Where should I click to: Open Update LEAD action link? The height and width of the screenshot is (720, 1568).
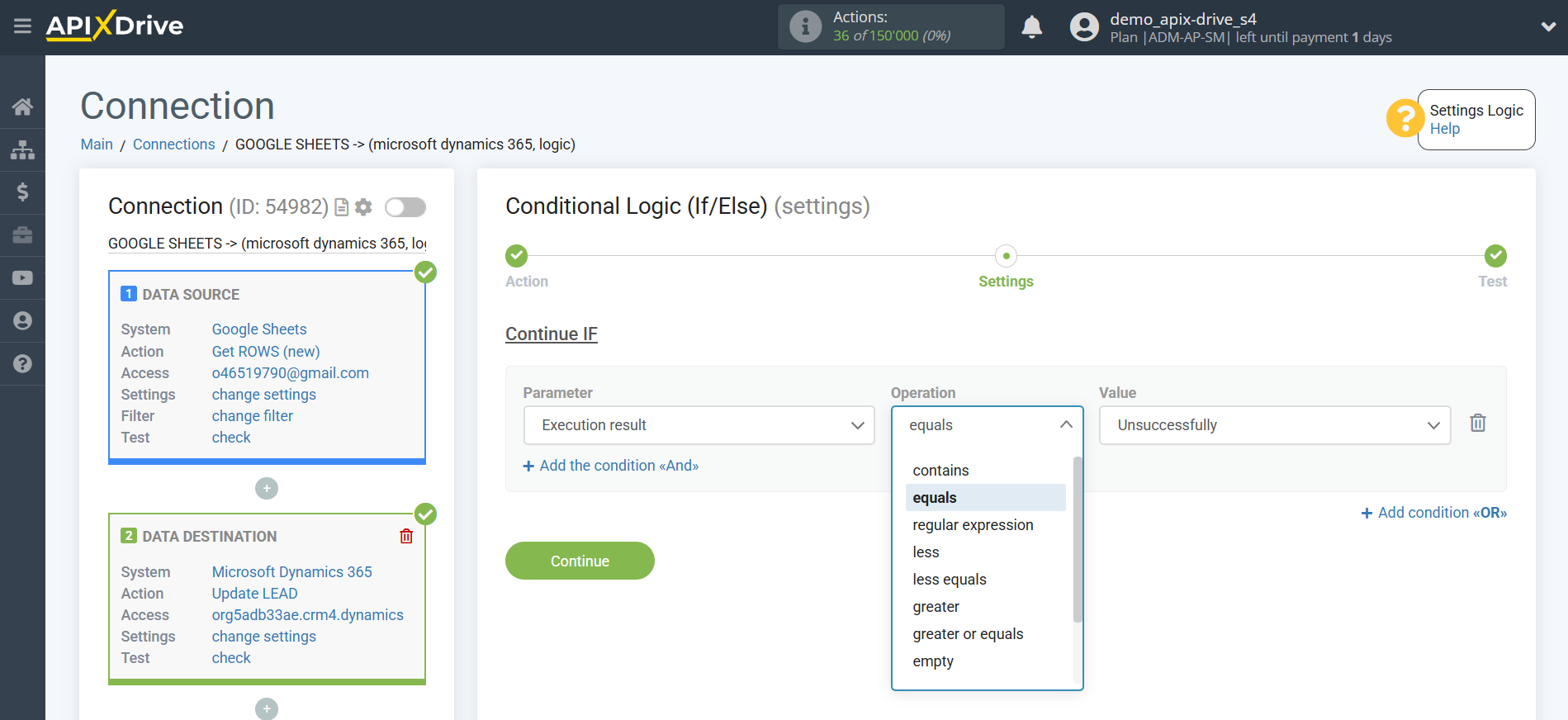point(255,594)
